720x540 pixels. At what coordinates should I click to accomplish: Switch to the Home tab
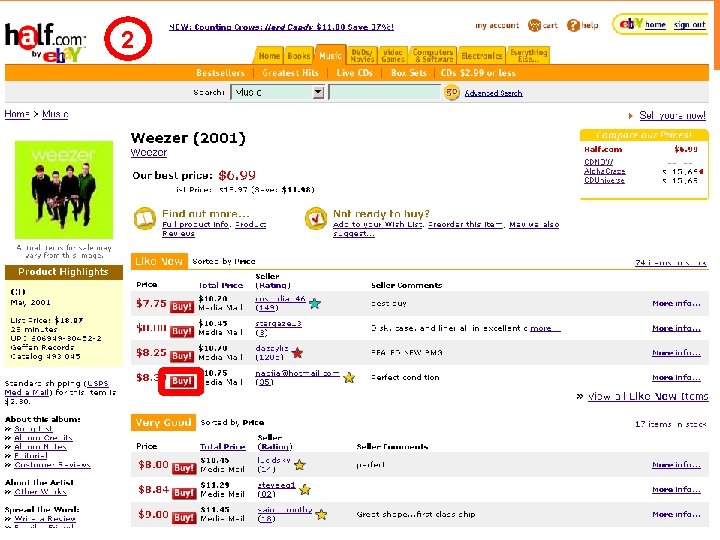(269, 56)
